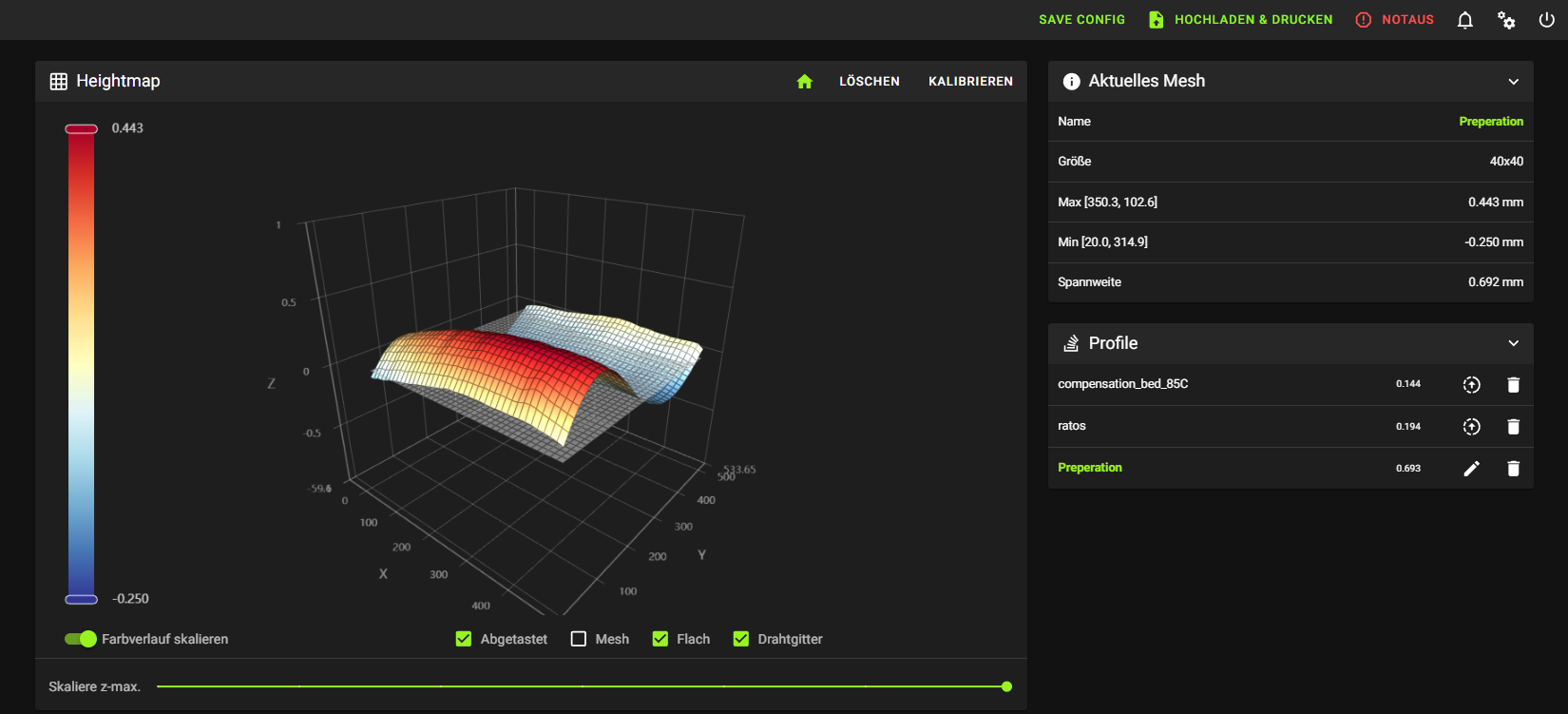This screenshot has height=714, width=1568.
Task: Load the compensation_bed_85C profile
Action: 1471,385
